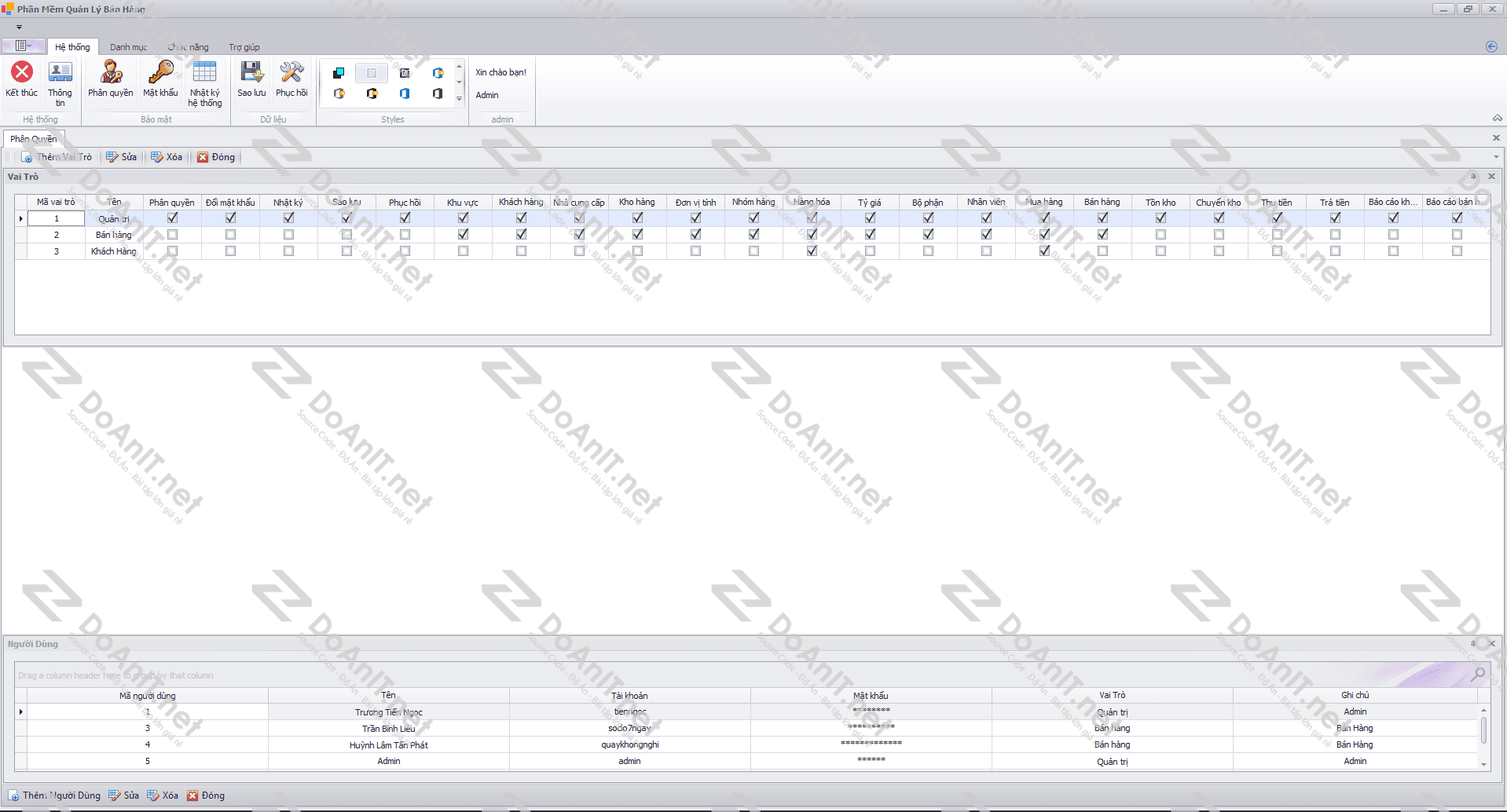Pin the Vai Trò panel
Image resolution: width=1507 pixels, height=812 pixels.
click(1473, 177)
